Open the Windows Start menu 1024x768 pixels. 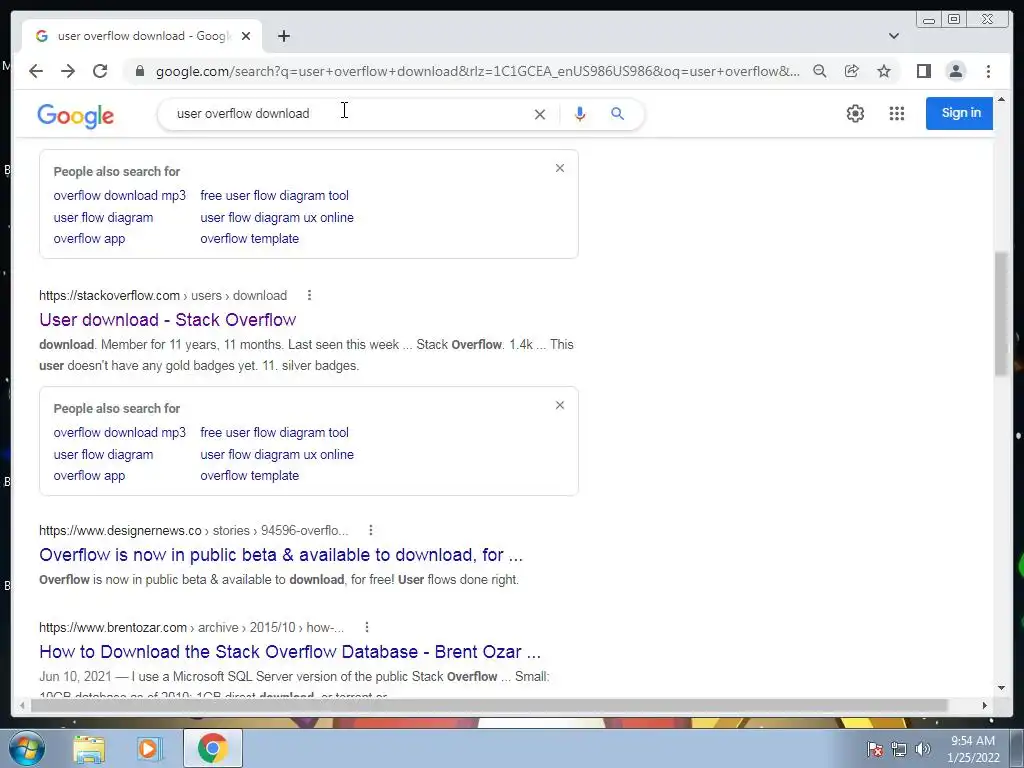click(25, 748)
